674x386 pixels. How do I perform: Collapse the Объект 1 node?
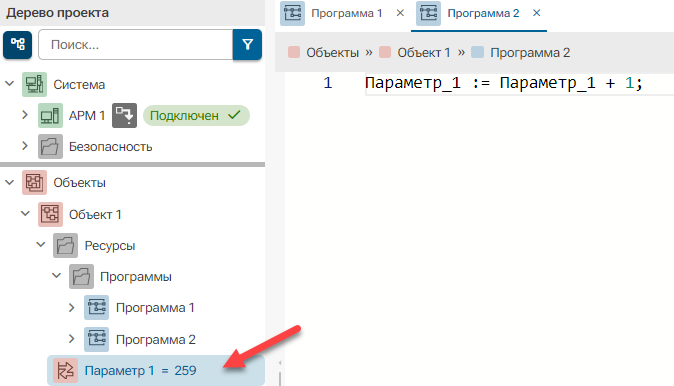[x=25, y=214]
